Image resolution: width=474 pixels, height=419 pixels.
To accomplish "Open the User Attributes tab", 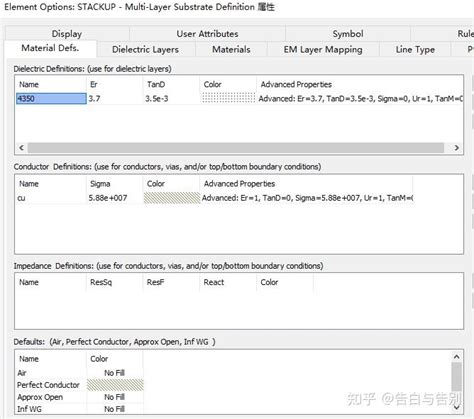I will click(x=207, y=34).
